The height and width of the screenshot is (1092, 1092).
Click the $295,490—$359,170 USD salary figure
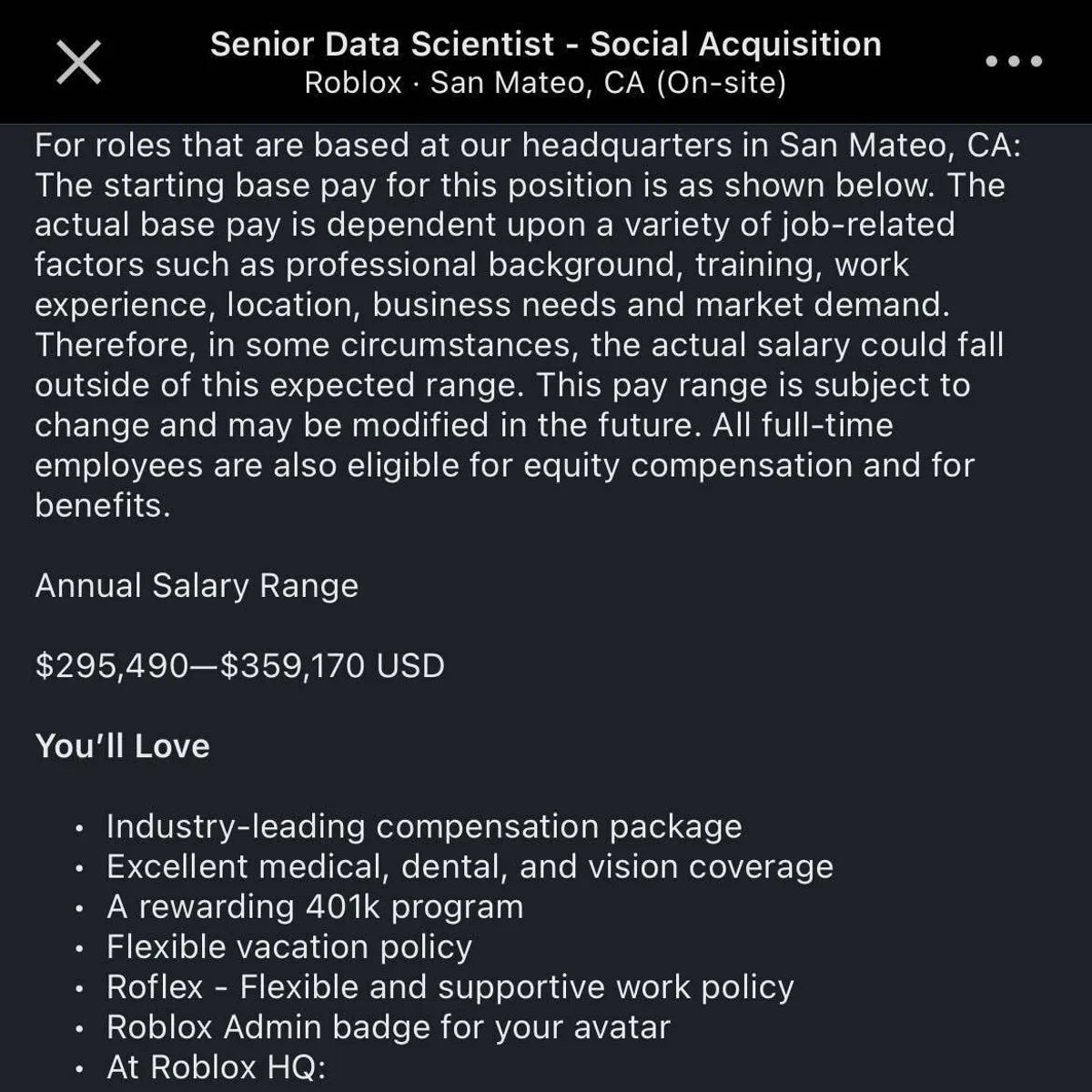[240, 665]
